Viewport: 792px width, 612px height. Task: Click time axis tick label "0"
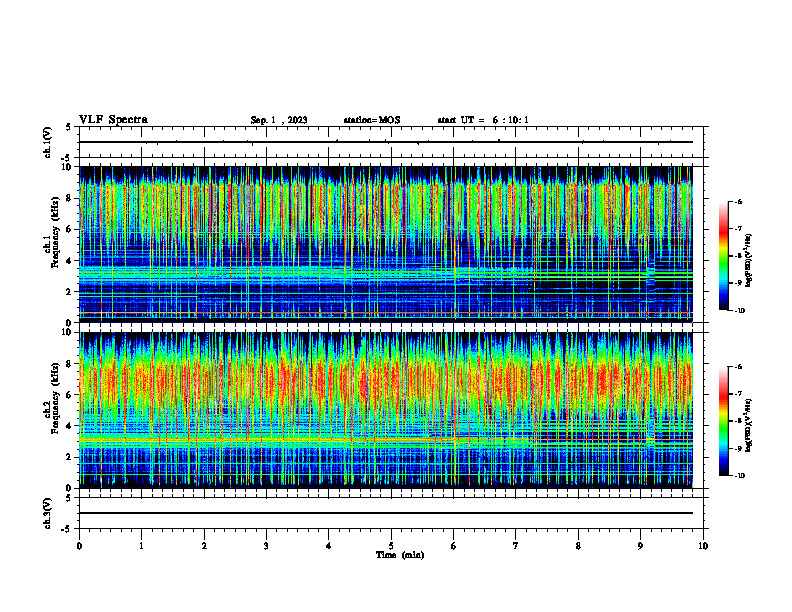coord(79,546)
